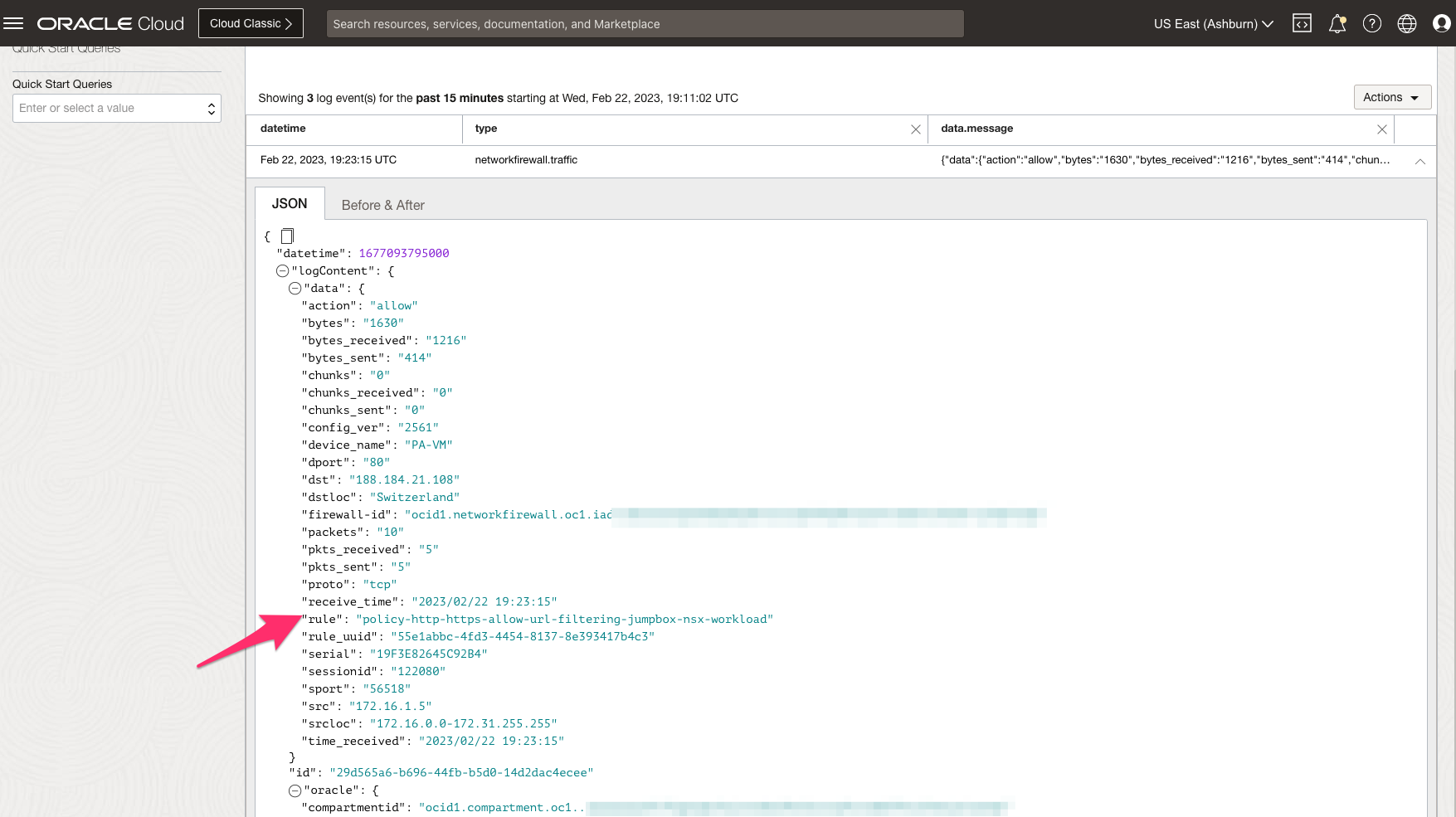Click the Cloud Classic button

(251, 22)
